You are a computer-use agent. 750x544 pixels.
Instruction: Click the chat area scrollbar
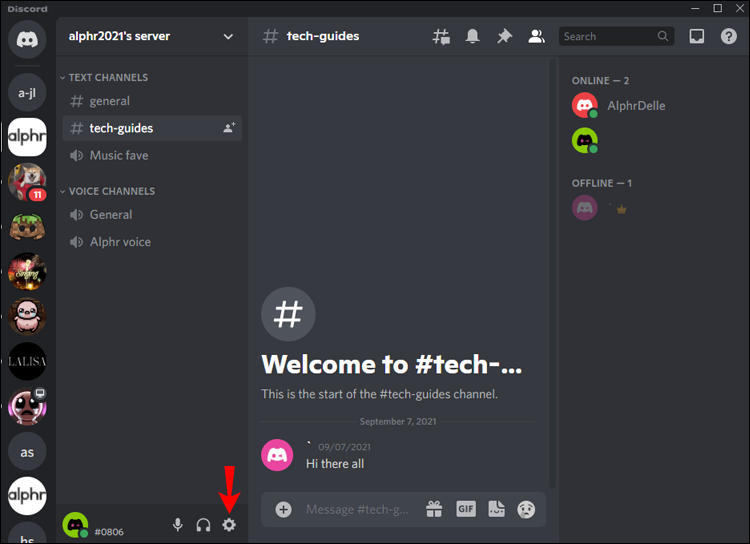[x=552, y=273]
